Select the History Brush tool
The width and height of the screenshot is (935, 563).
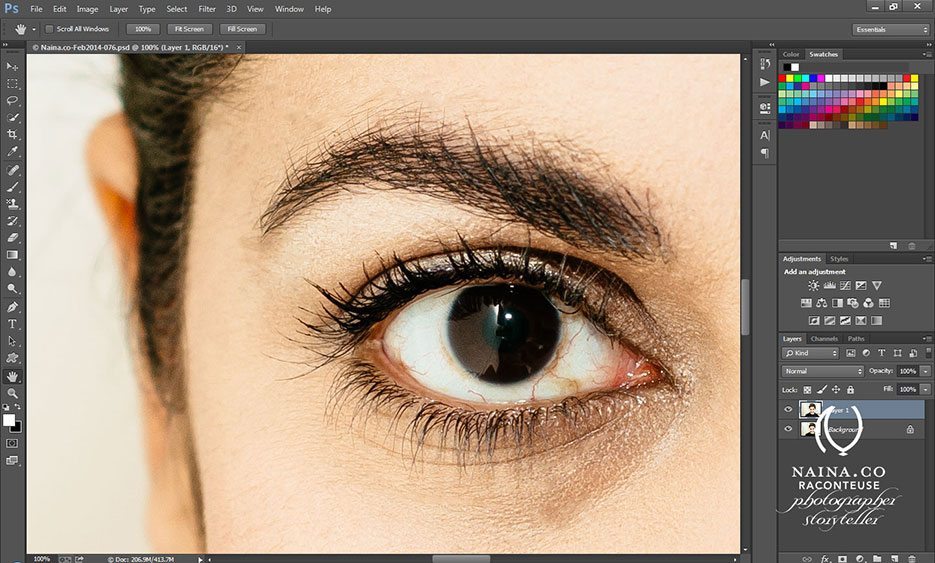click(x=12, y=221)
